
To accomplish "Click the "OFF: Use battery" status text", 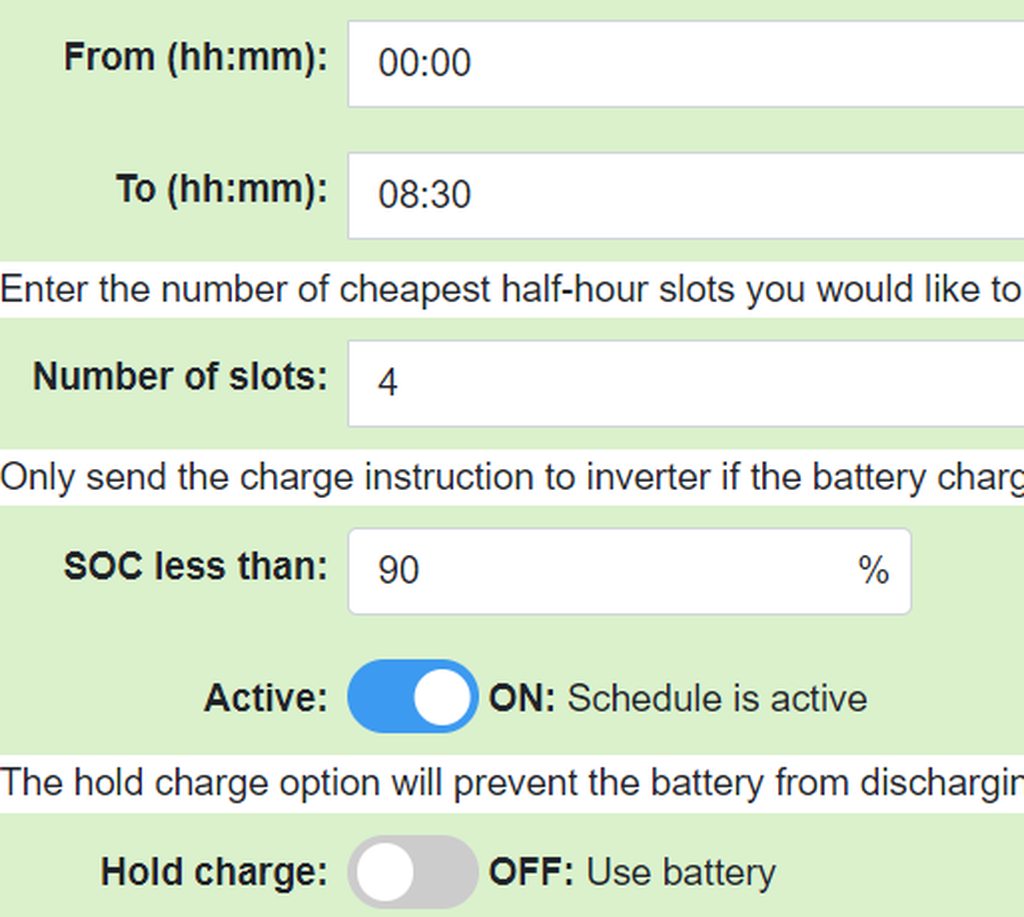I will point(631,873).
